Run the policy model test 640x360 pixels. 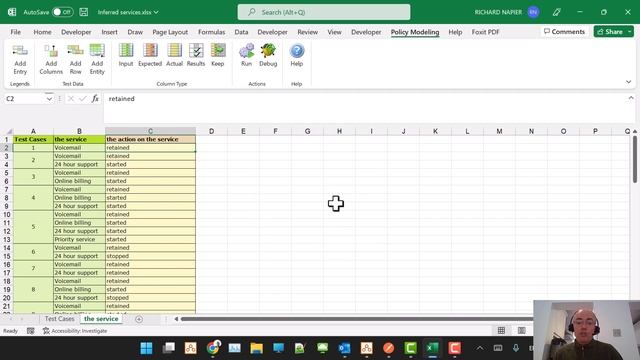pyautogui.click(x=247, y=55)
